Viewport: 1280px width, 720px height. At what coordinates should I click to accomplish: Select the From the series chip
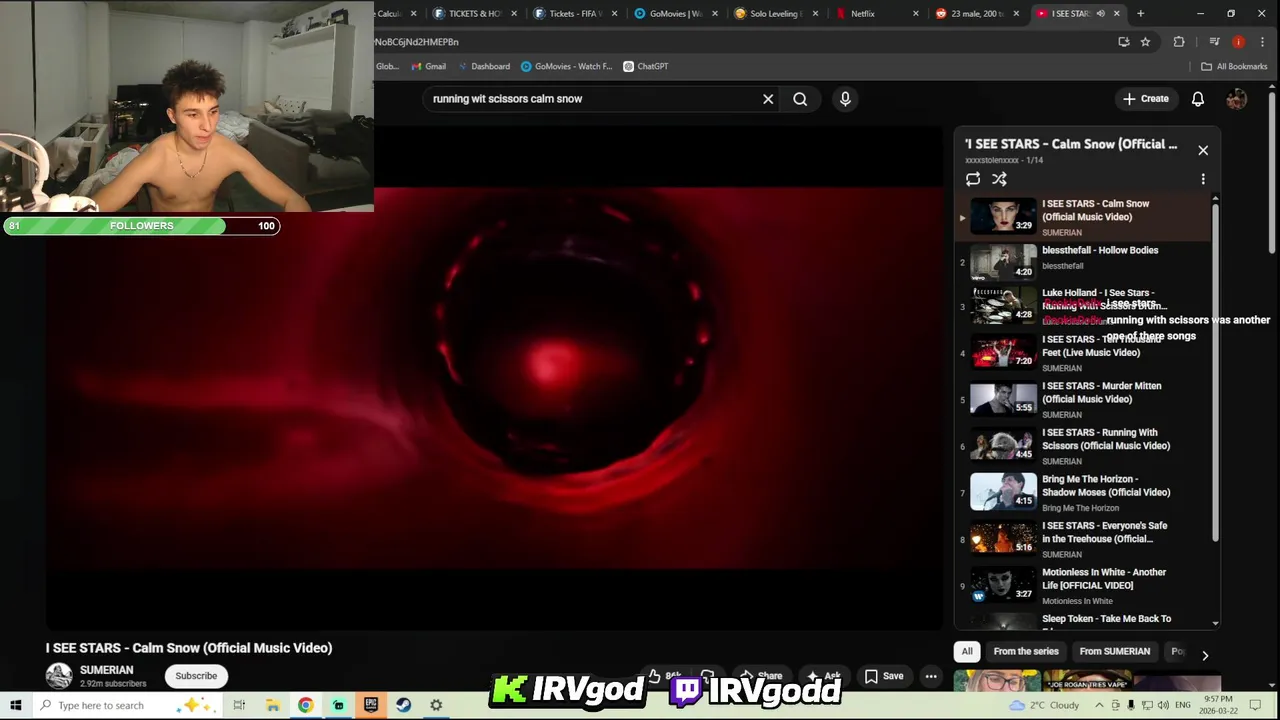(1026, 651)
